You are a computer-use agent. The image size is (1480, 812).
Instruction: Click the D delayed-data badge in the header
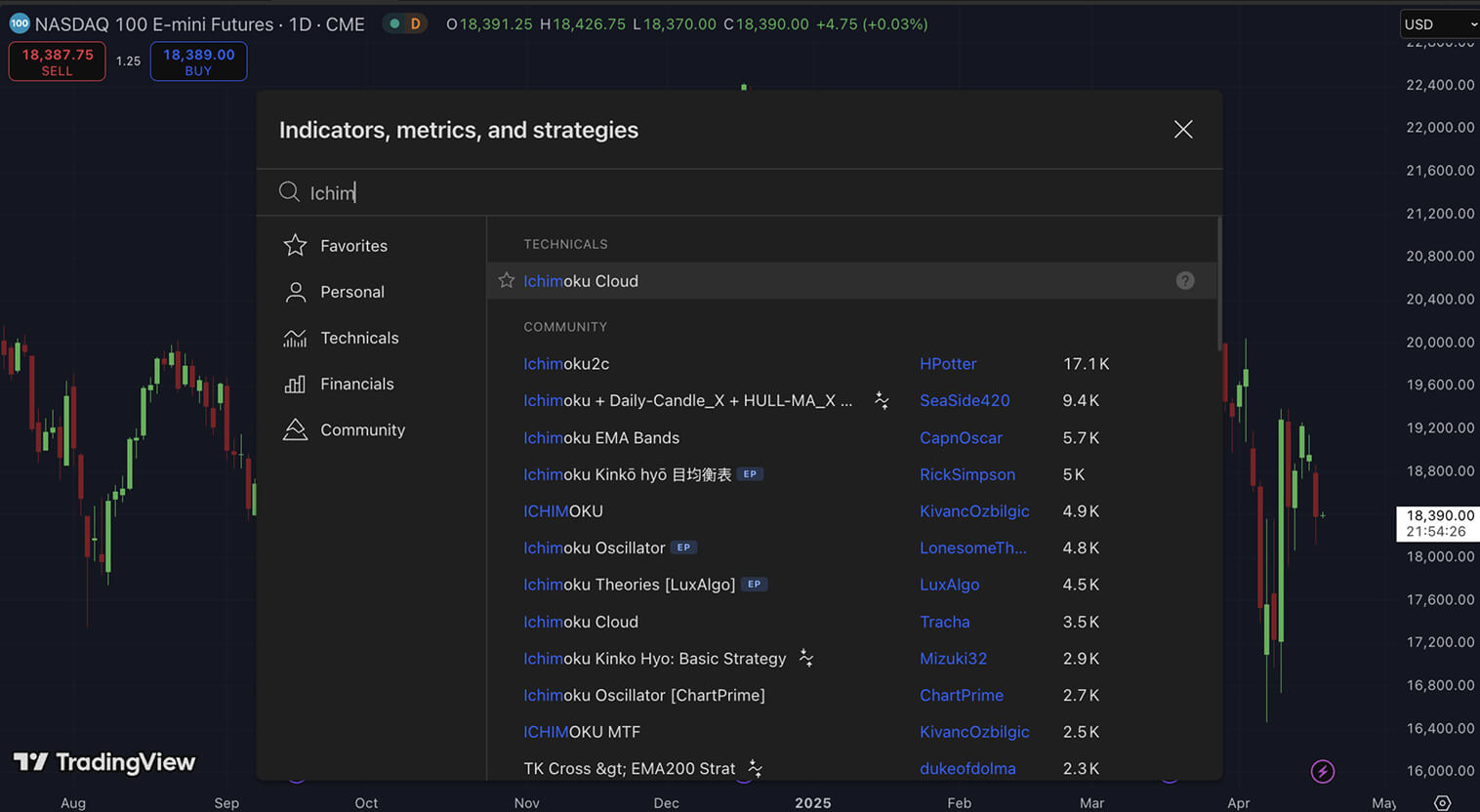pos(415,23)
